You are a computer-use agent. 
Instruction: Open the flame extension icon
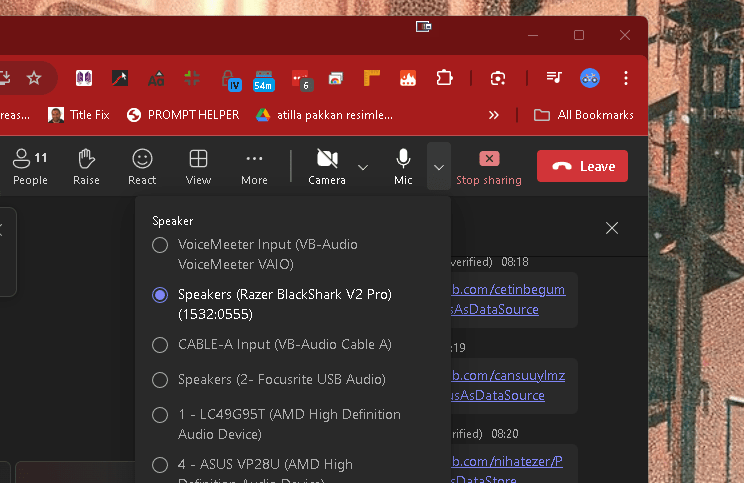tap(408, 78)
